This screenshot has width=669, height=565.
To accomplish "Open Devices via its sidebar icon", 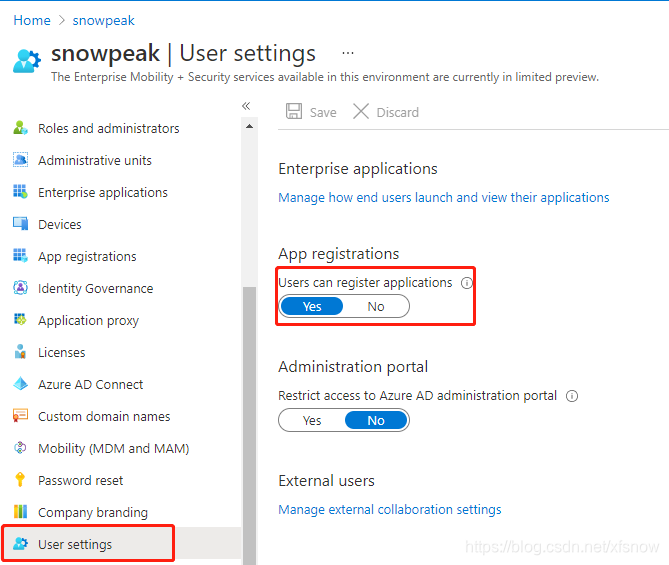I will coord(20,224).
